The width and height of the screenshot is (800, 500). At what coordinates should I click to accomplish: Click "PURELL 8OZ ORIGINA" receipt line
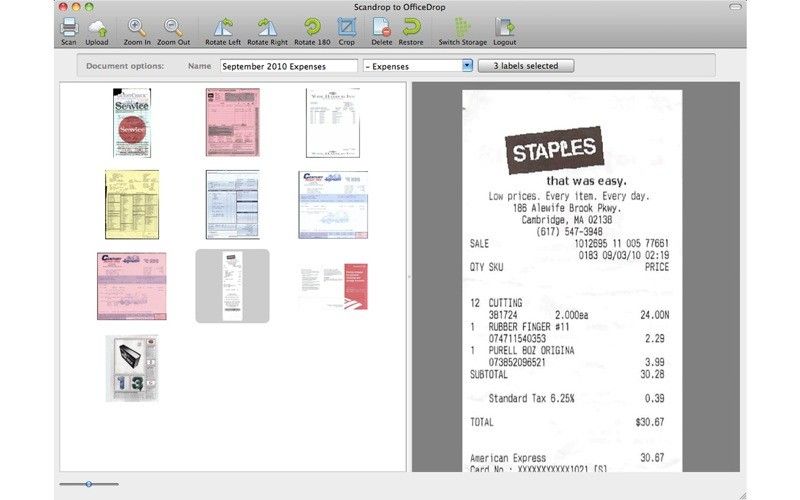tap(531, 351)
